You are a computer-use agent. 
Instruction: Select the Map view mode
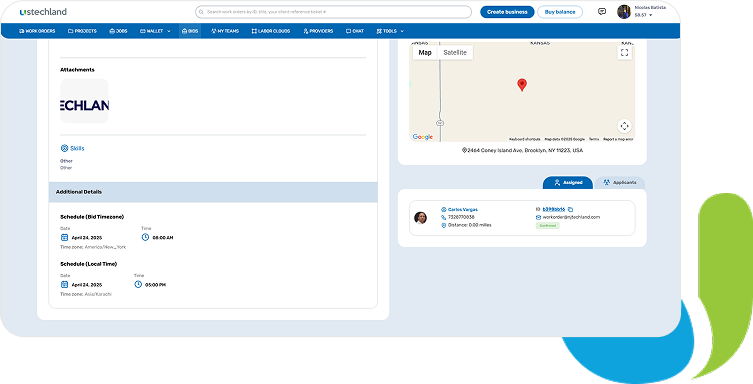click(x=425, y=53)
